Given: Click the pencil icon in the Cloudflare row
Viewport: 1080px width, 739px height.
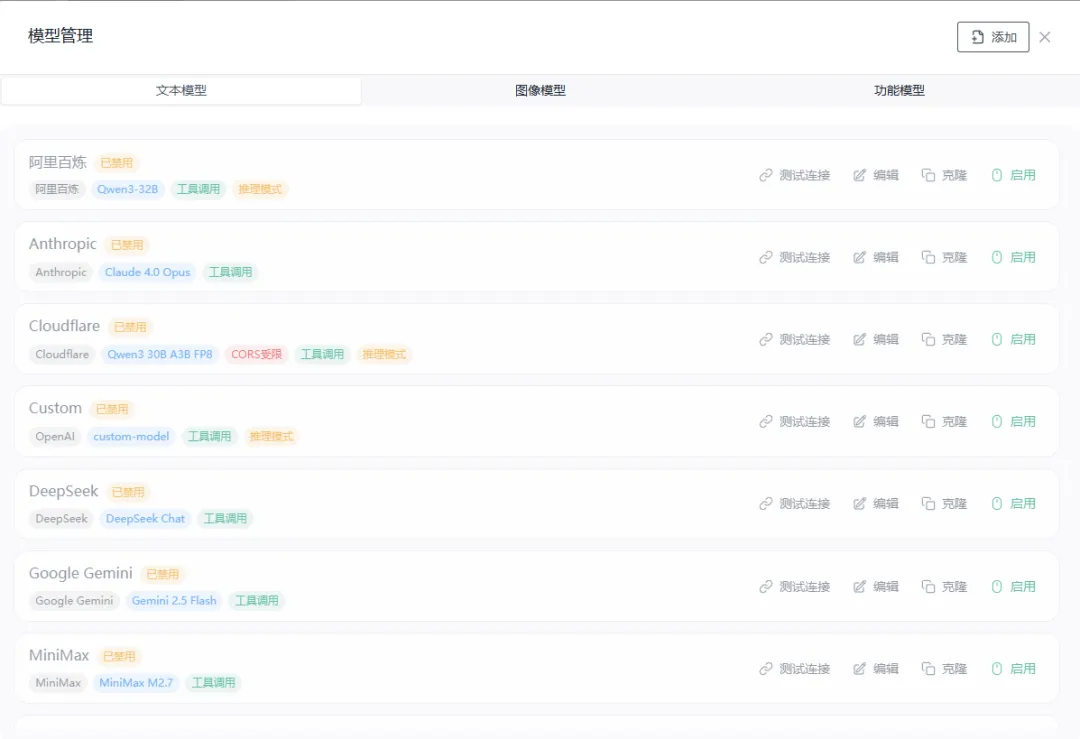Looking at the screenshot, I should click(x=859, y=340).
